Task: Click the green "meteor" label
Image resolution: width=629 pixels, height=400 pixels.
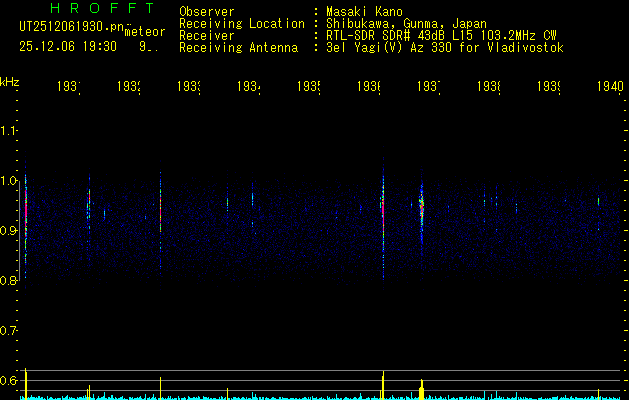Action: (x=144, y=32)
